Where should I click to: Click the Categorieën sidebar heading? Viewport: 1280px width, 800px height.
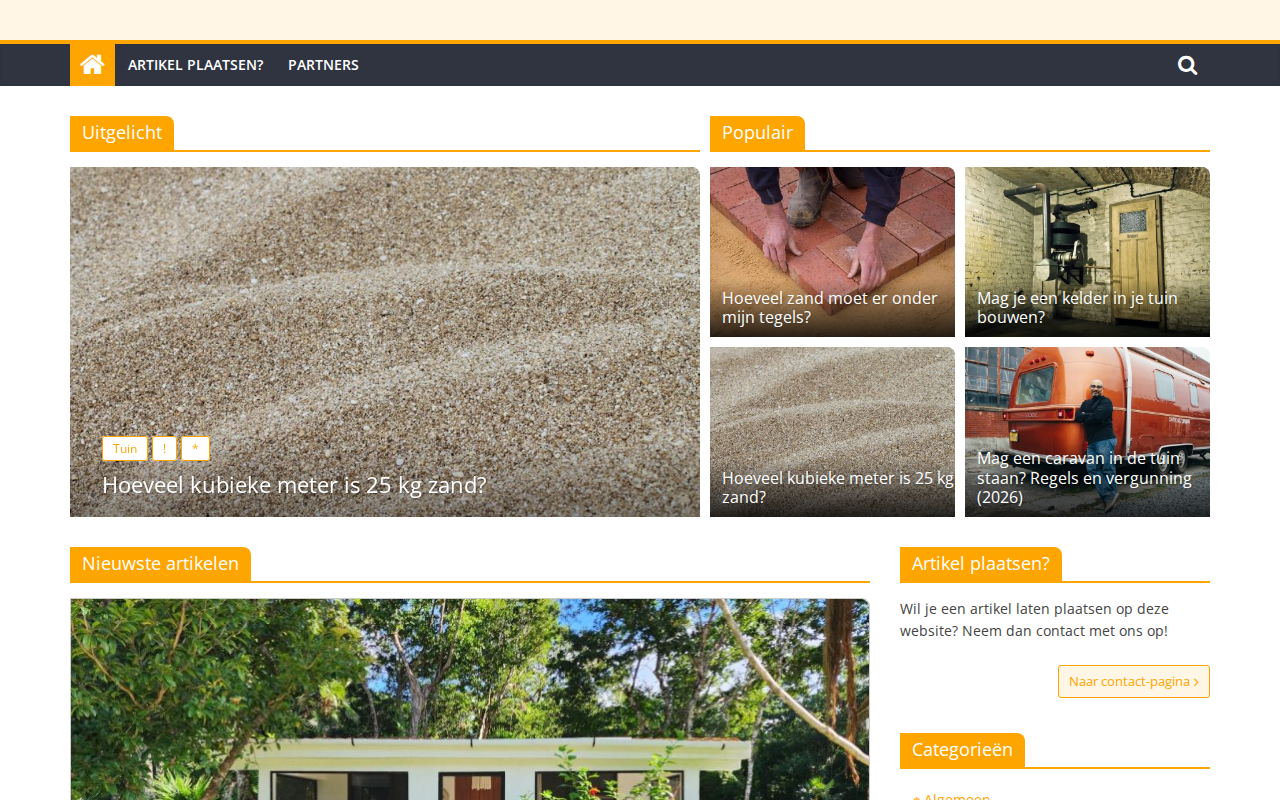(962, 750)
